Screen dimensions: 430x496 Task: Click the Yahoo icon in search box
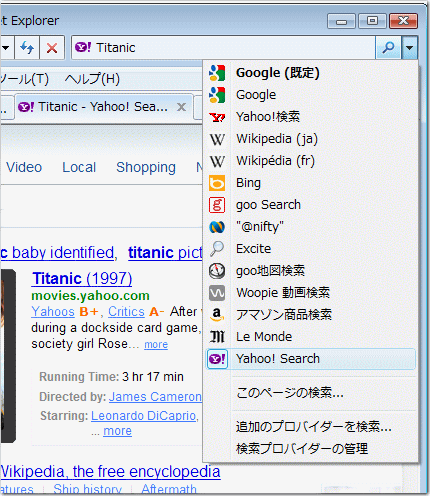(83, 47)
